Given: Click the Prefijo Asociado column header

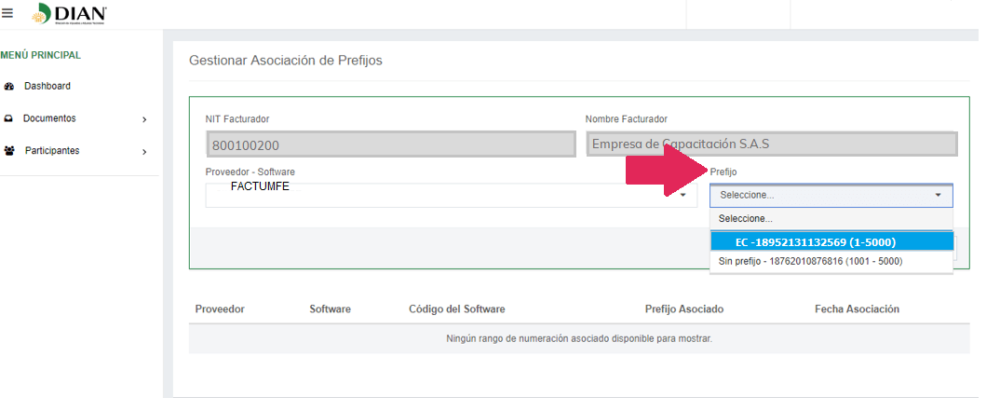Looking at the screenshot, I should pos(684,309).
